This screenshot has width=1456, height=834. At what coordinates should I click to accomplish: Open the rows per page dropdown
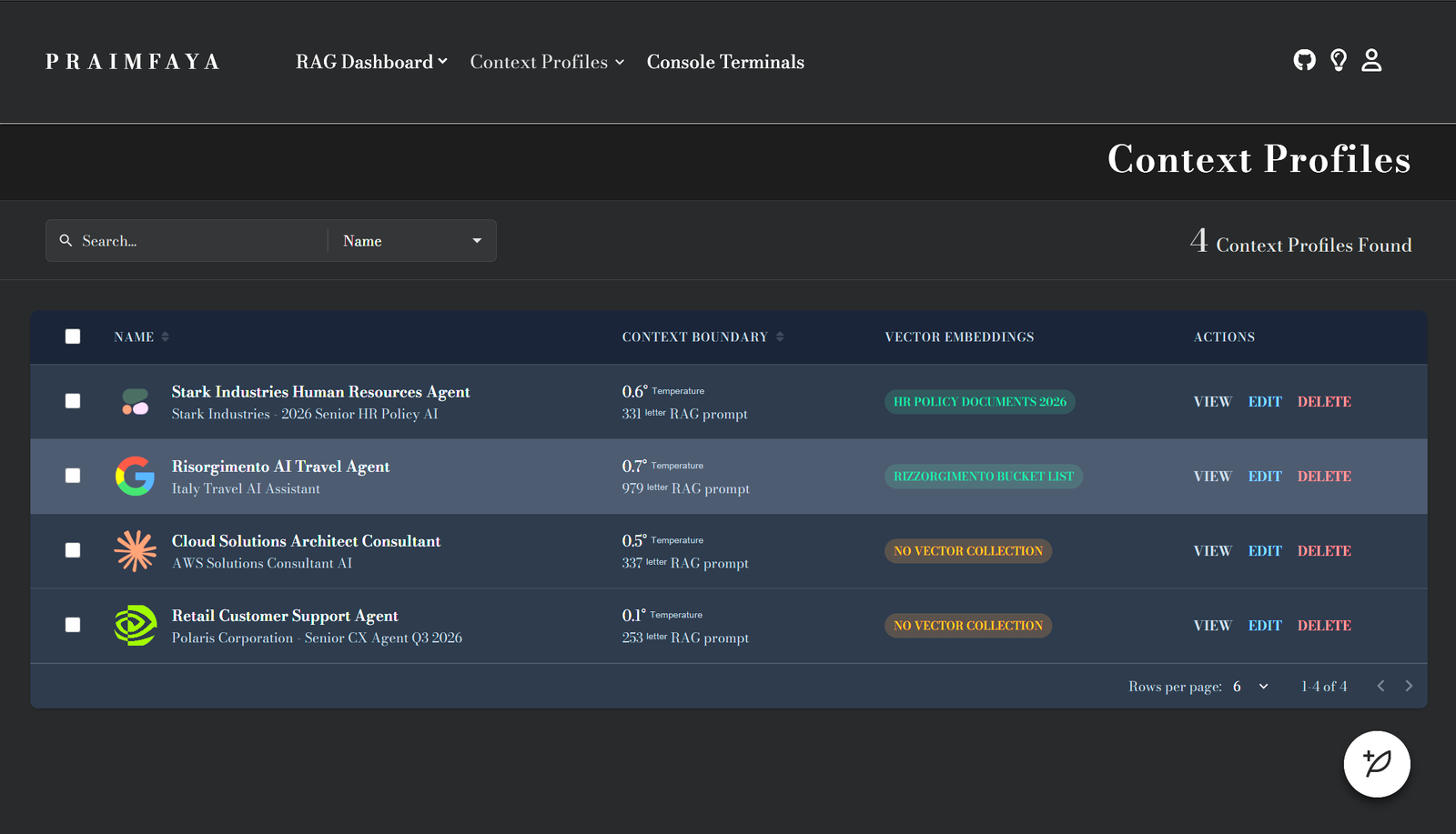tap(1250, 687)
